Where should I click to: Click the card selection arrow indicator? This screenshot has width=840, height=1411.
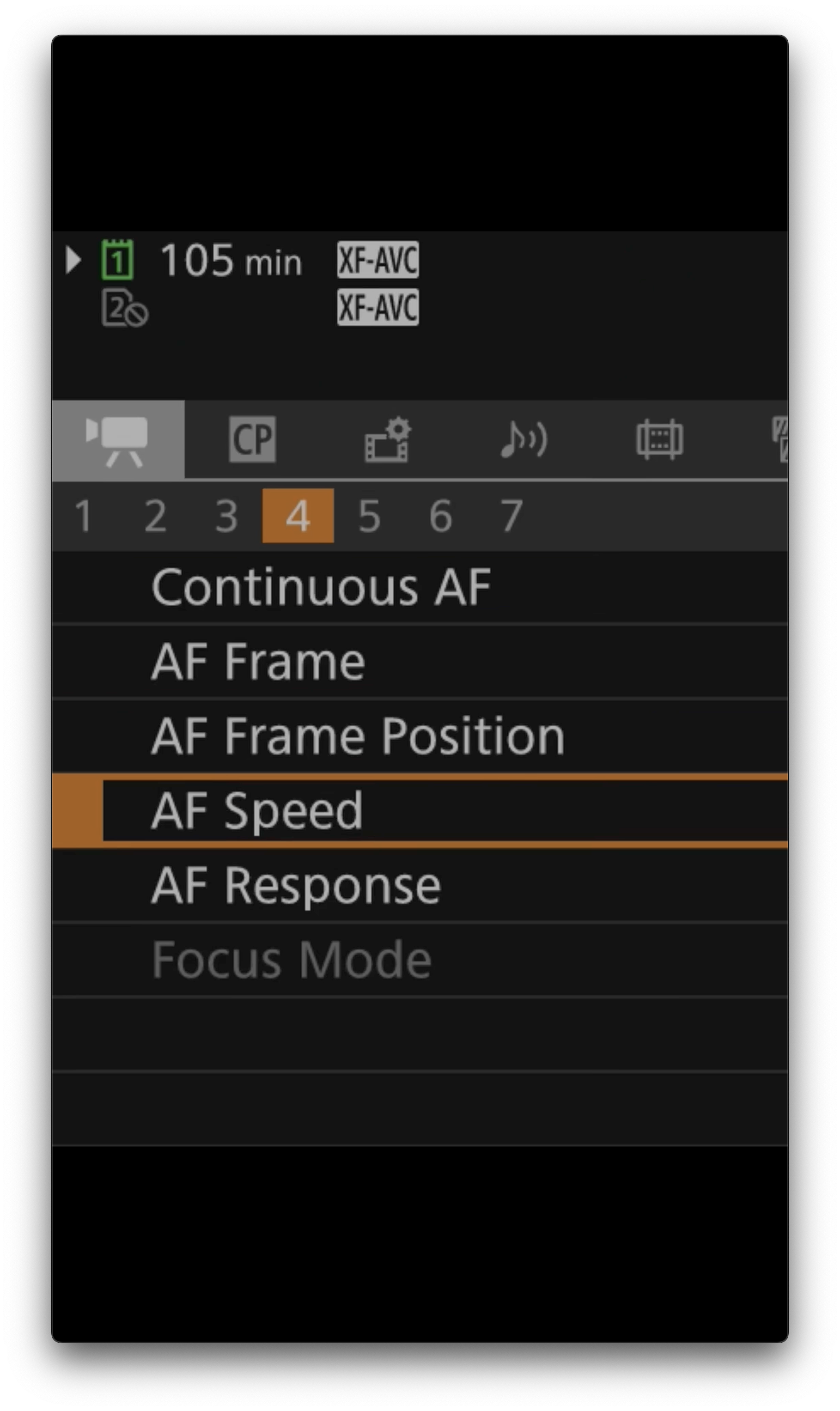pos(73,261)
